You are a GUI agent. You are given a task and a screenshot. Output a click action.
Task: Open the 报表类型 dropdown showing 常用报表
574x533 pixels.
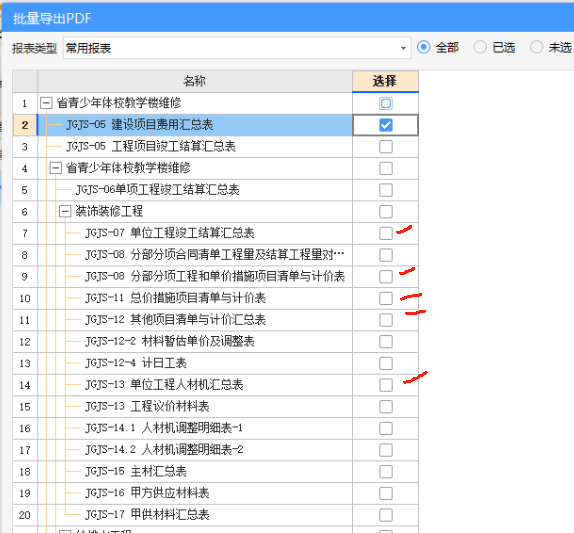point(237,48)
